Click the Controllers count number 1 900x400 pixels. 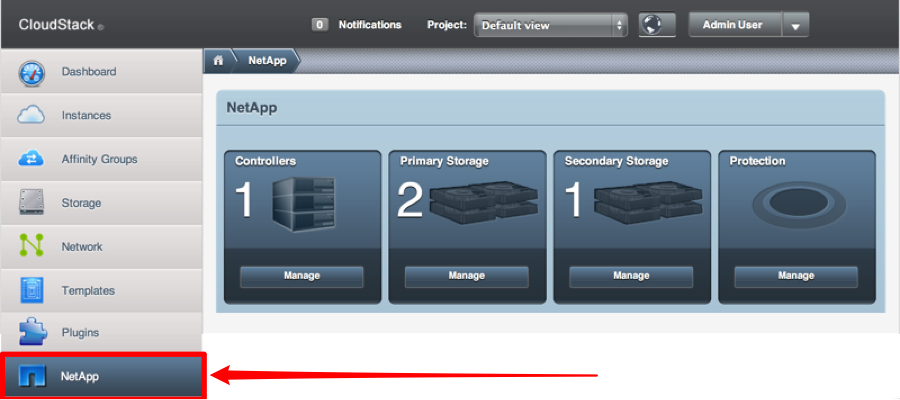[245, 201]
